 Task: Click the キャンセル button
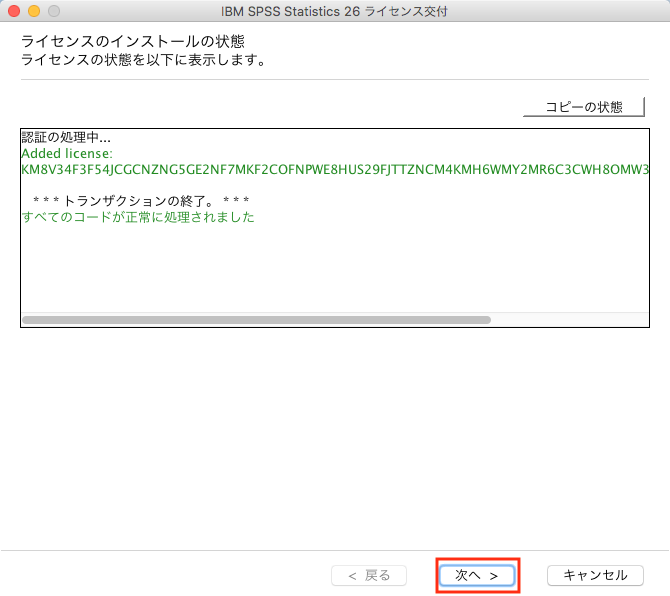click(595, 575)
